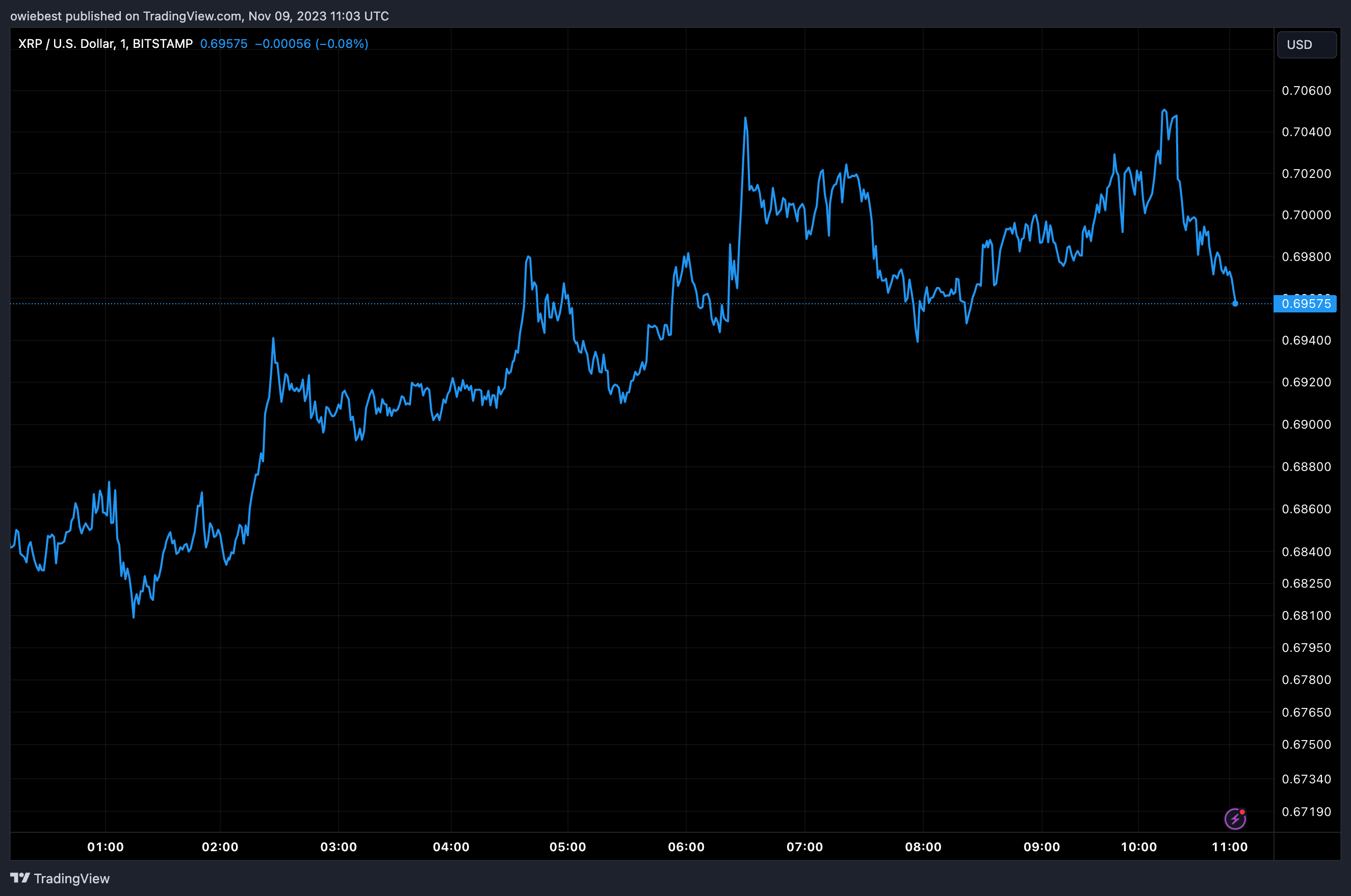Click the 08:00 time axis label
The width and height of the screenshot is (1351, 896).
923,847
